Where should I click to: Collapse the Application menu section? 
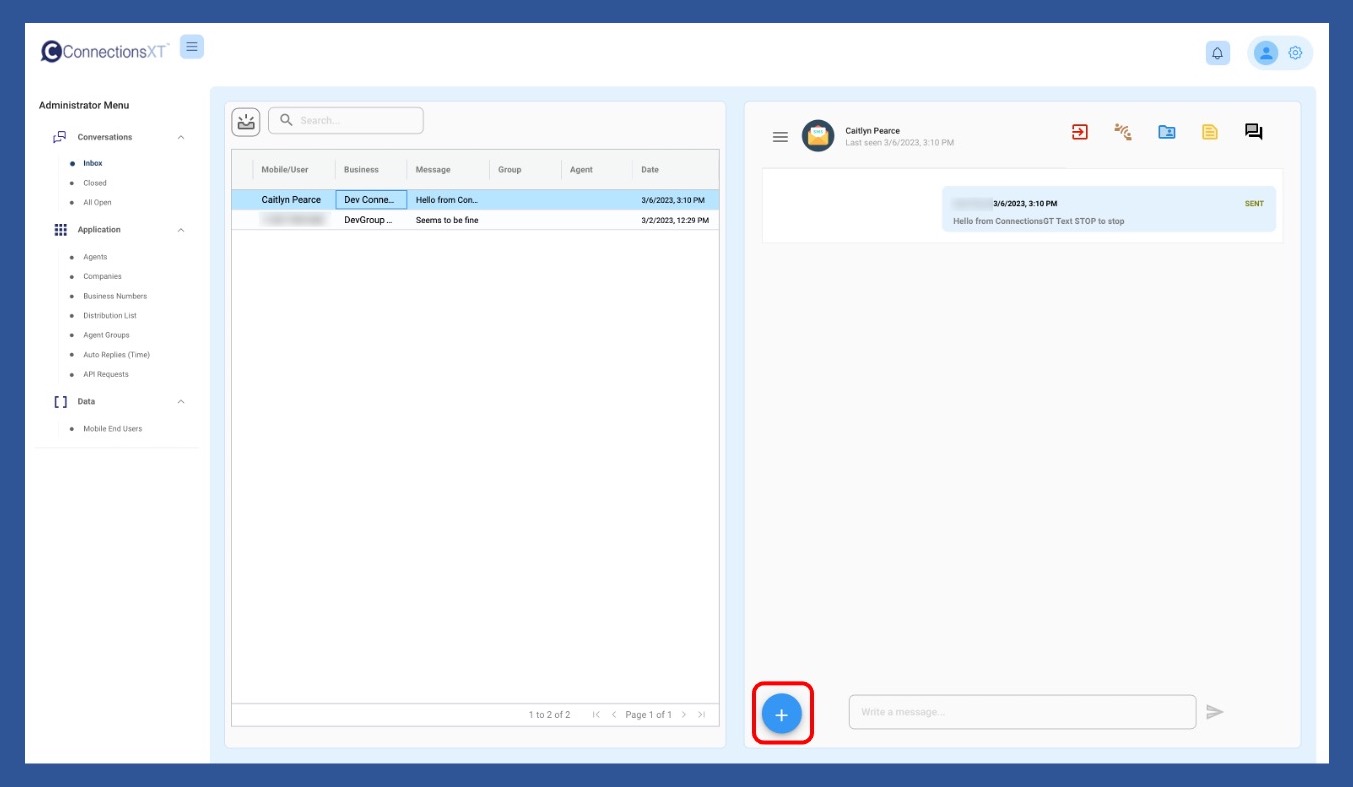pyautogui.click(x=181, y=230)
